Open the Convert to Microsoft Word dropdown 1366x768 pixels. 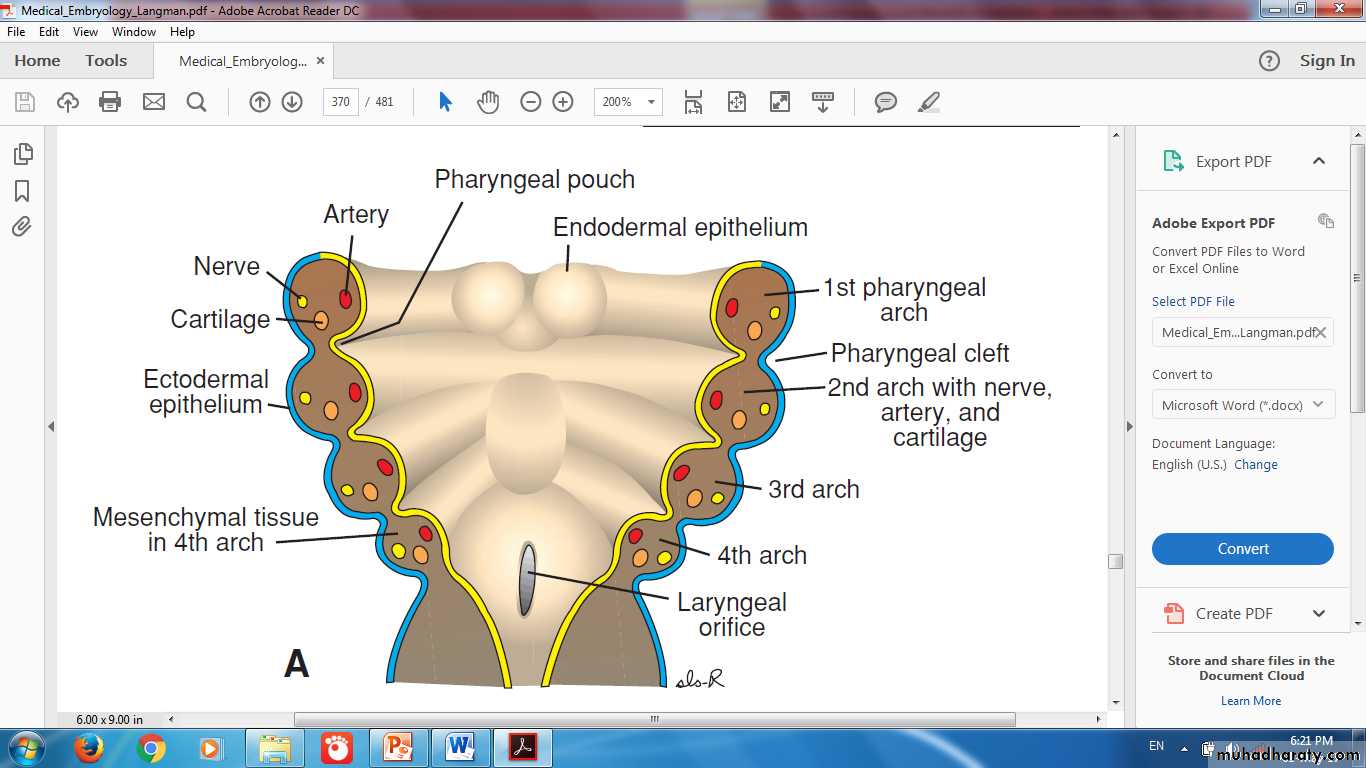click(x=1242, y=405)
